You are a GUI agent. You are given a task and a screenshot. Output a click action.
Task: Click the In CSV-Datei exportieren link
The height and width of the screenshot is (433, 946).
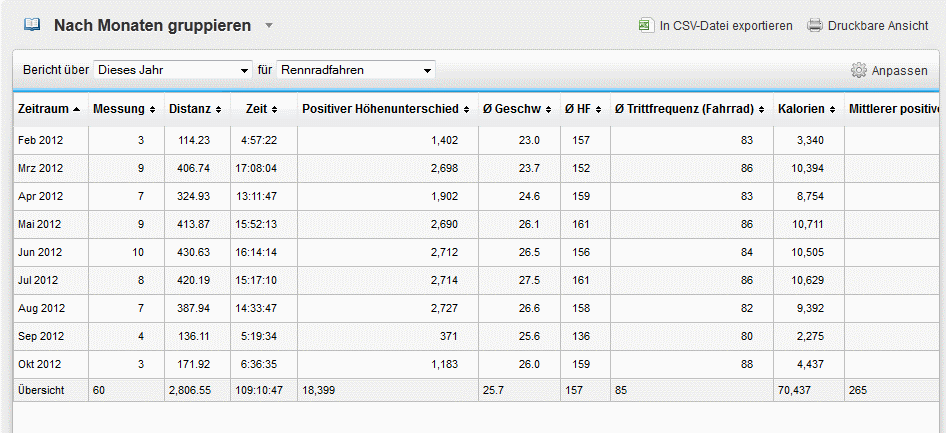[x=725, y=26]
